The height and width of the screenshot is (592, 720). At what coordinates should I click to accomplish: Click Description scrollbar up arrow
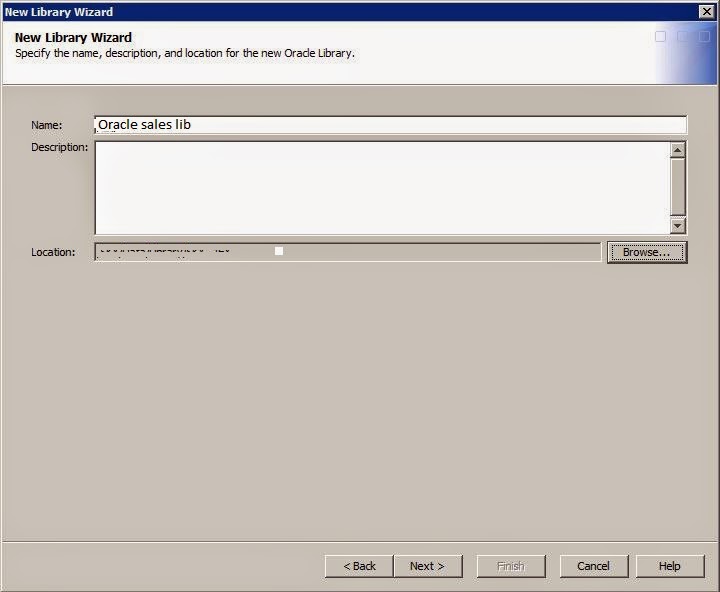tap(678, 150)
